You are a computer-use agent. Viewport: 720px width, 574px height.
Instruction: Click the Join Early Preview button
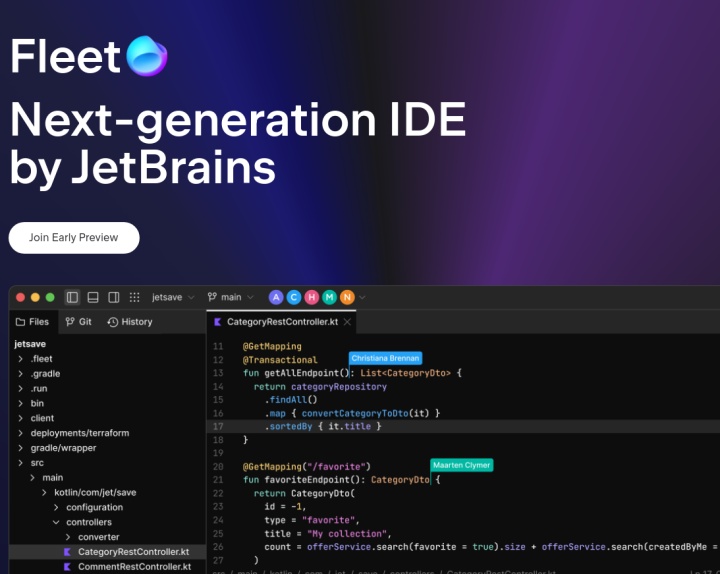click(x=74, y=238)
